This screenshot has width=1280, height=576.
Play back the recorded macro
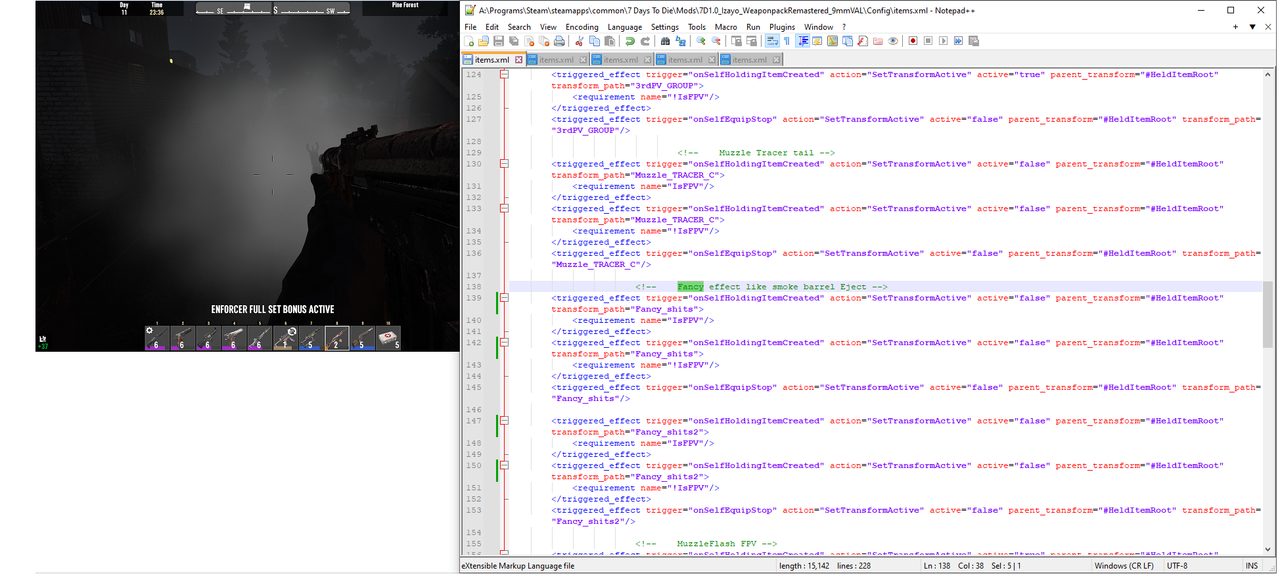coord(943,41)
